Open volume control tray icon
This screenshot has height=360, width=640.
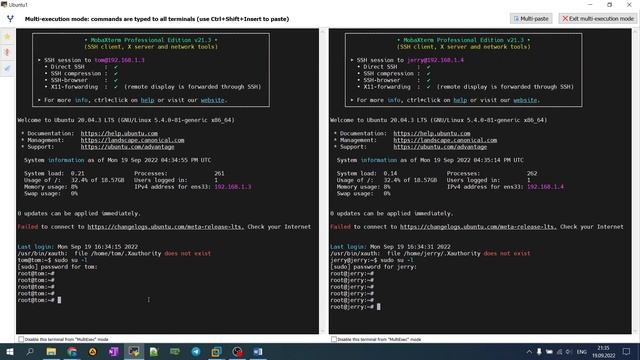[569, 351]
